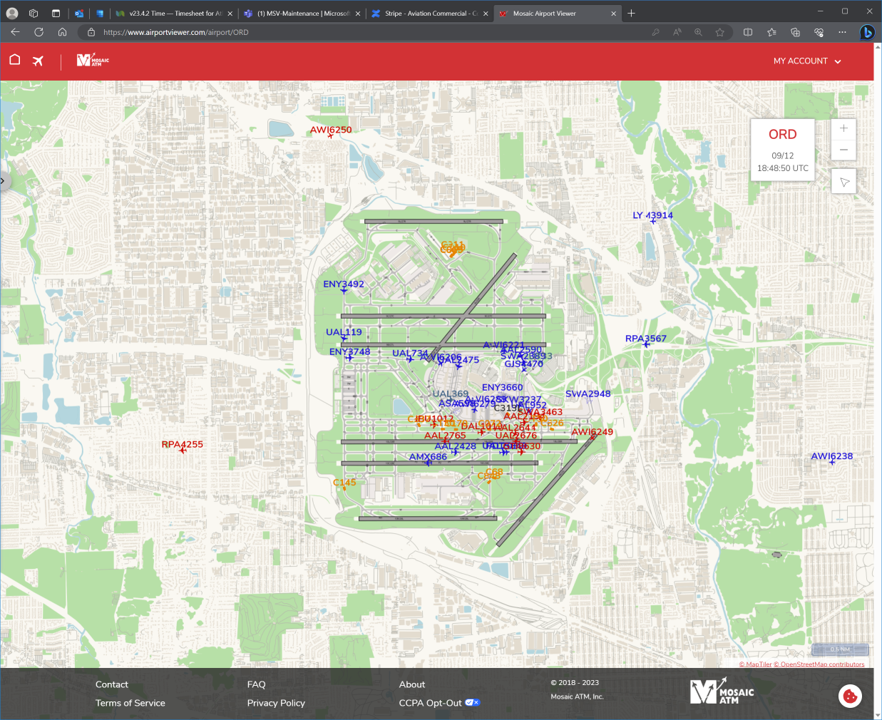Open browser settings and more menu
Viewport: 882px width, 720px height.
click(x=842, y=32)
